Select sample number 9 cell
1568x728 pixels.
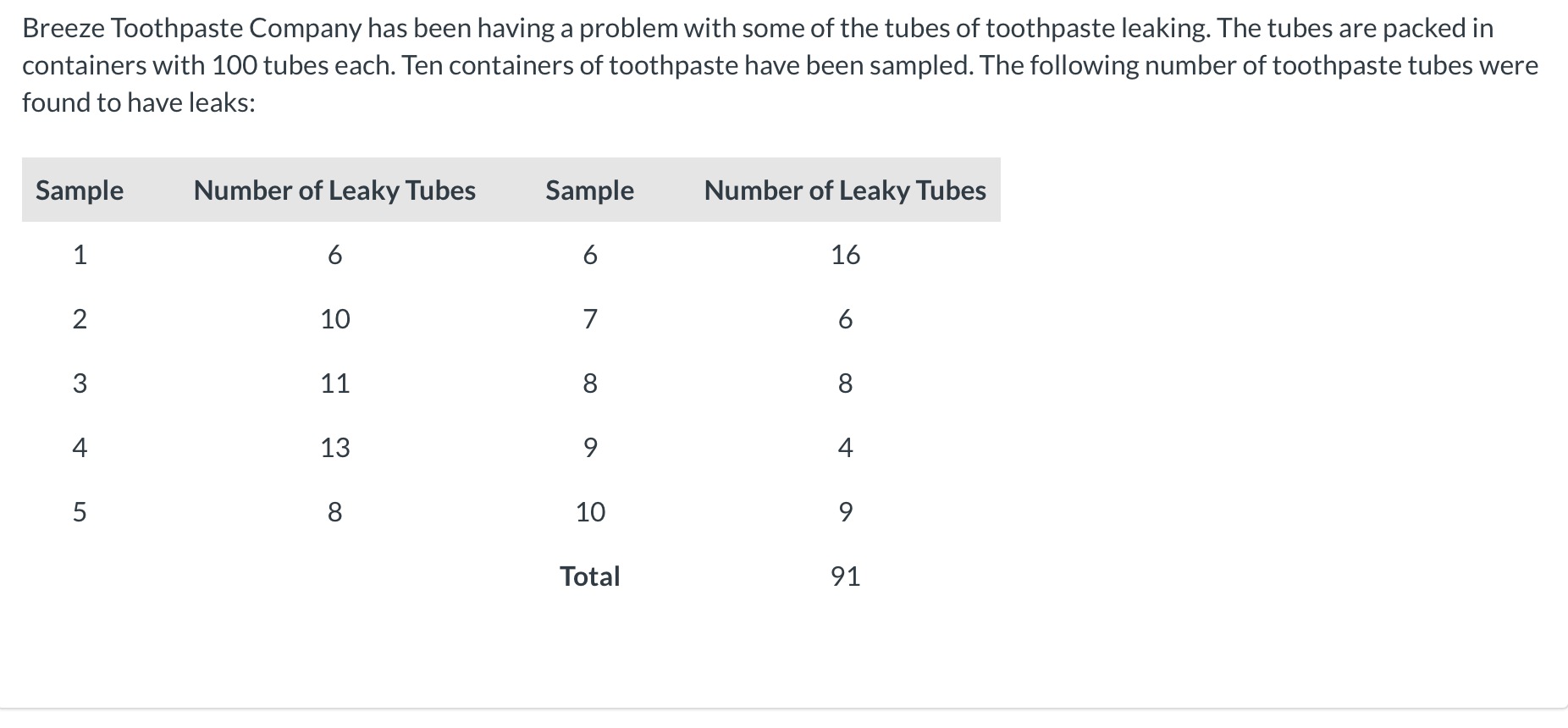[x=590, y=448]
